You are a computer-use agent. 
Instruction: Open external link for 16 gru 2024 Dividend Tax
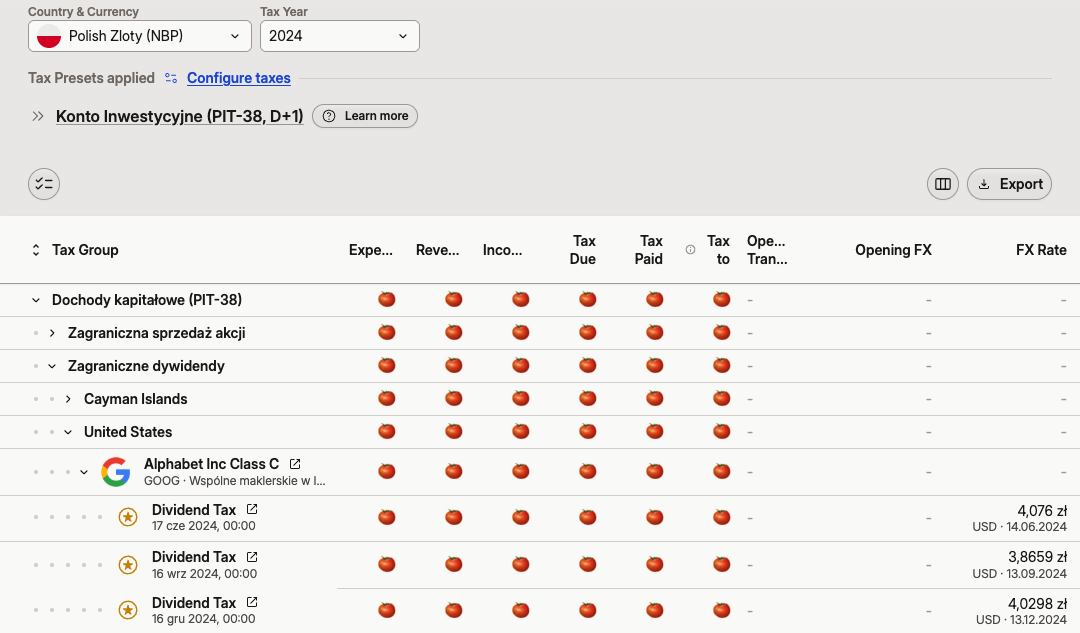tap(252, 602)
